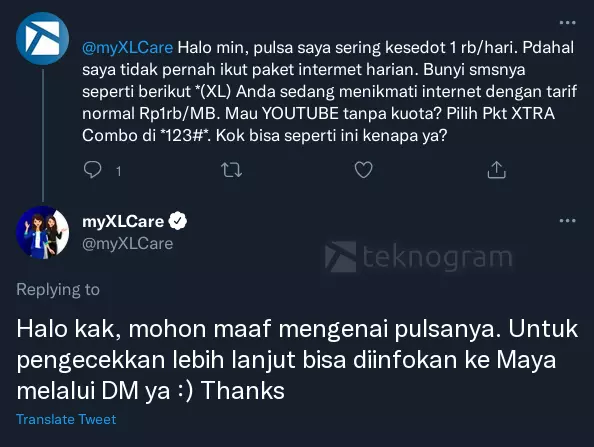Click Translate Tweet
The height and width of the screenshot is (447, 594).
coord(66,419)
